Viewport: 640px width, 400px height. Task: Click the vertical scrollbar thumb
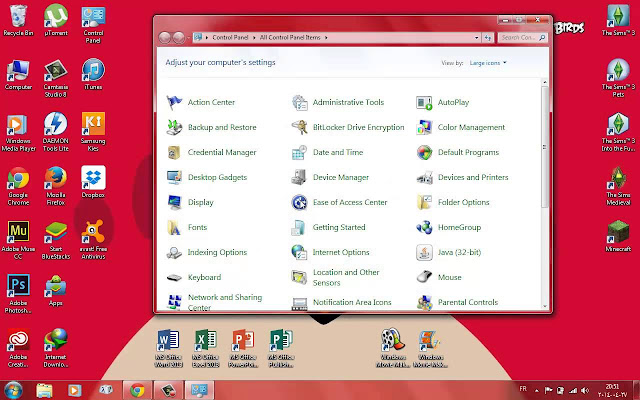click(544, 147)
